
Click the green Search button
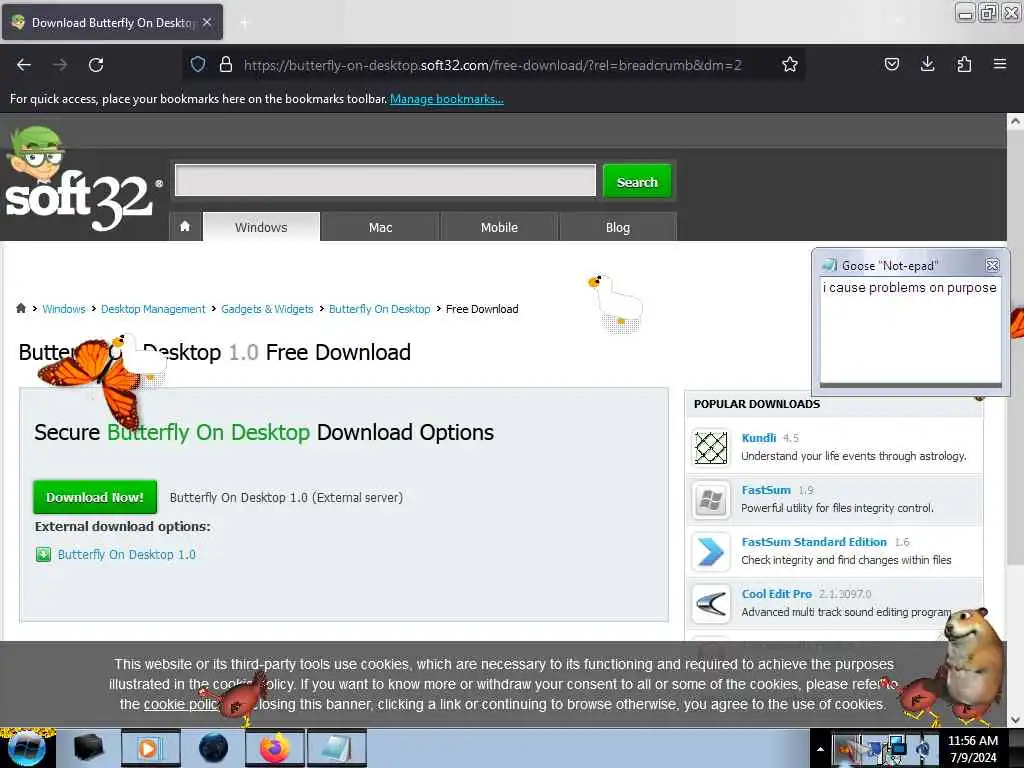click(x=637, y=181)
